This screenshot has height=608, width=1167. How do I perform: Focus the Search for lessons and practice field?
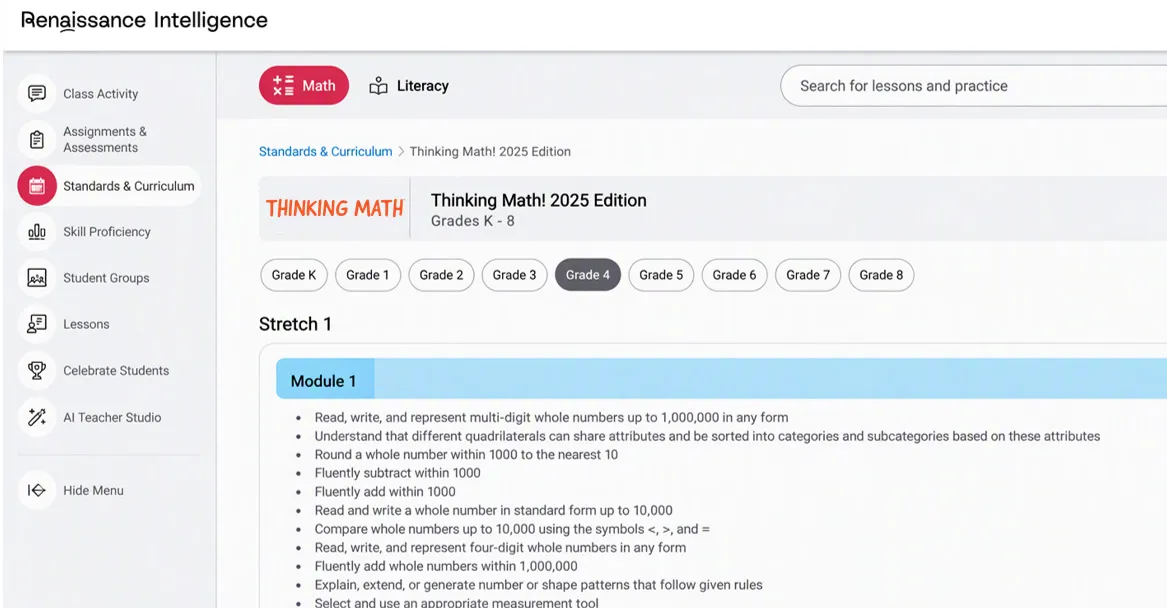point(973,86)
